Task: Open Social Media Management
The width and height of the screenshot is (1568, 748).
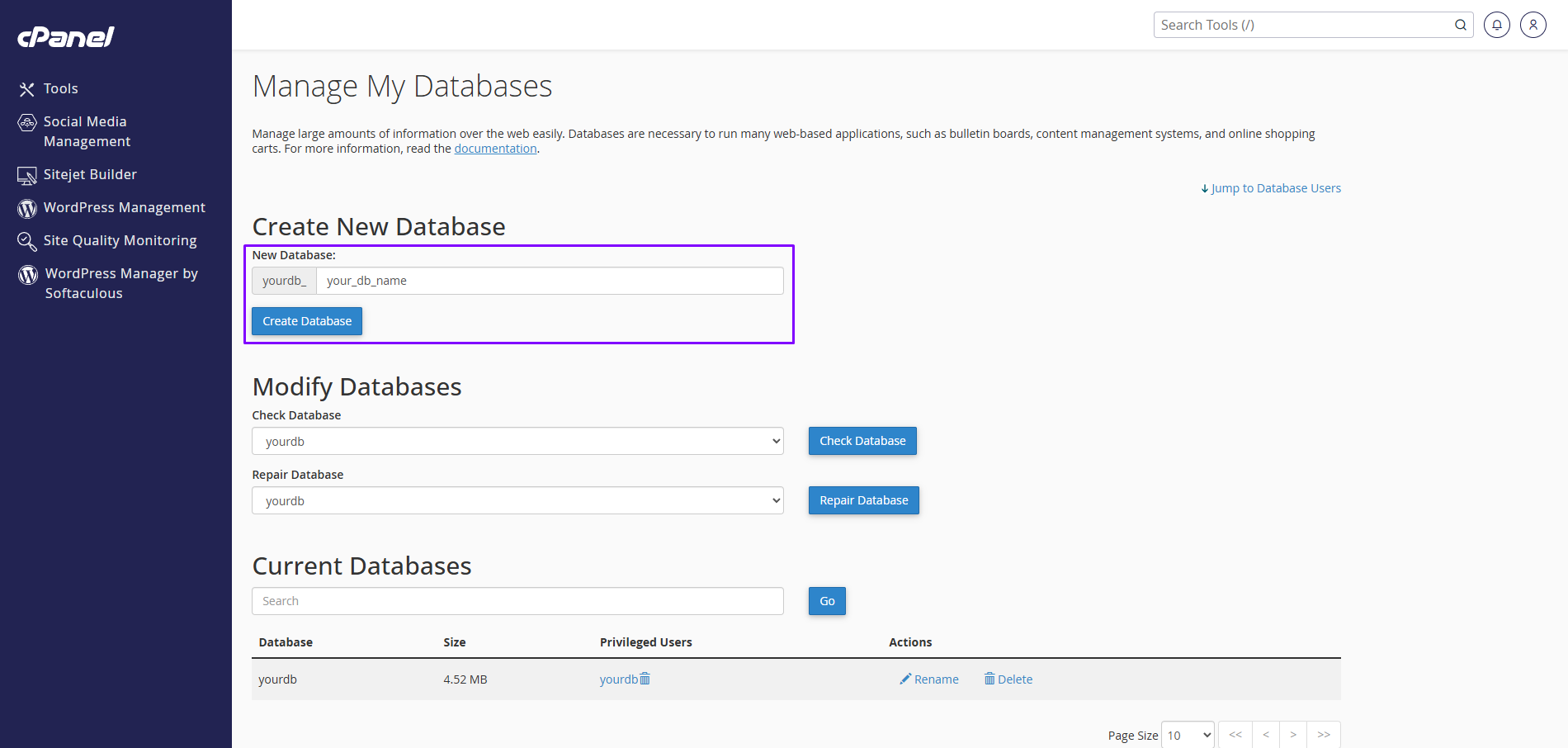Action: [86, 131]
